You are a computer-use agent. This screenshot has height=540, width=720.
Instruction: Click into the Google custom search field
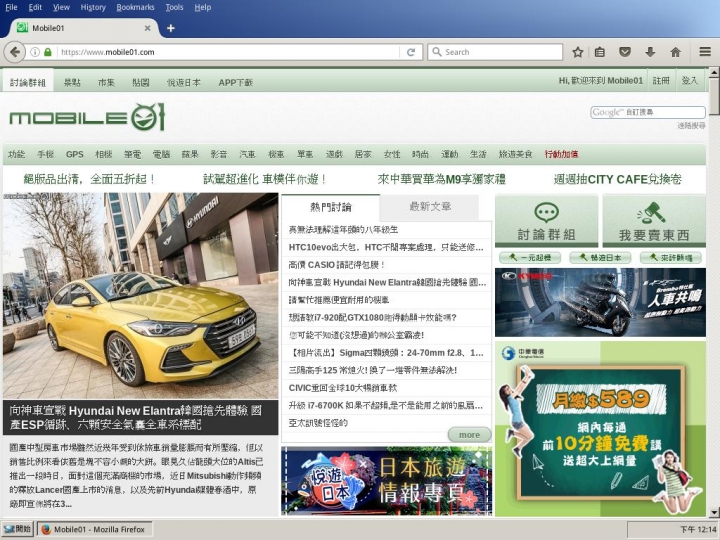click(x=648, y=112)
